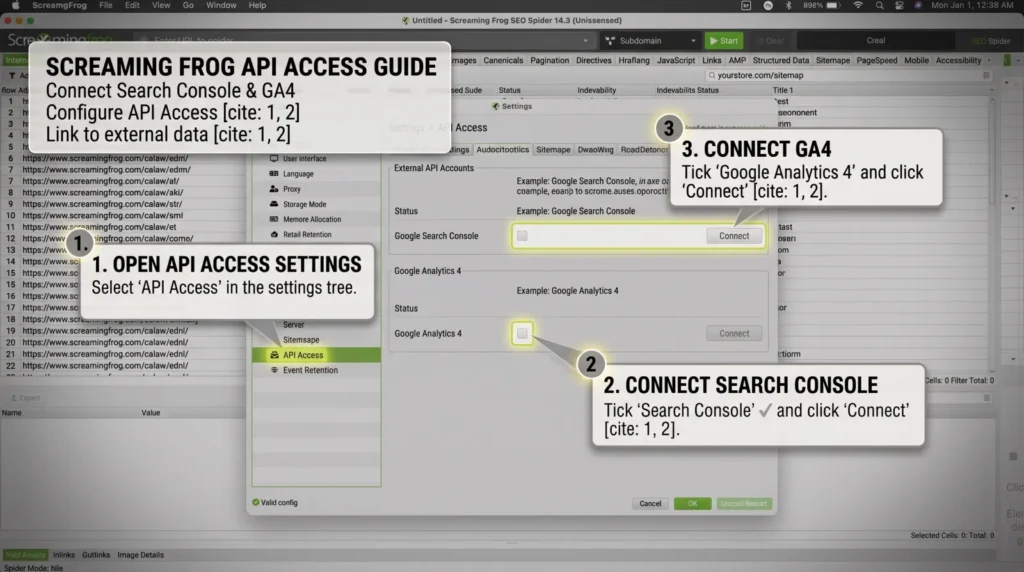
Task: Switch to the PageSpeed tab
Action: pos(876,60)
